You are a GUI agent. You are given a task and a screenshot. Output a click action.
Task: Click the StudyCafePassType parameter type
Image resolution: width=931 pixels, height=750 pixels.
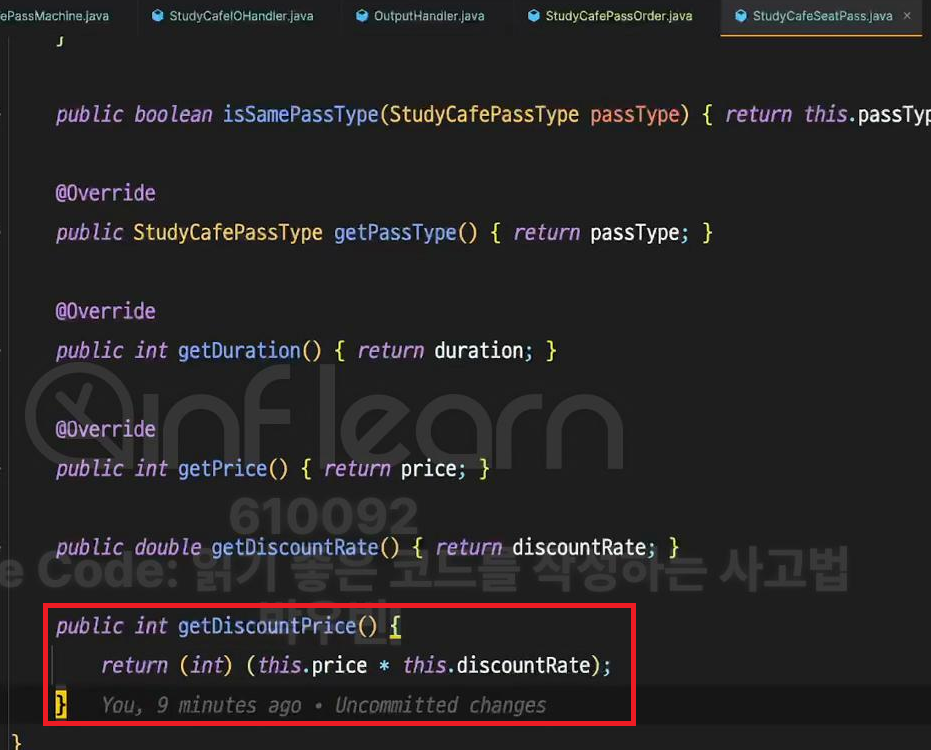(484, 114)
